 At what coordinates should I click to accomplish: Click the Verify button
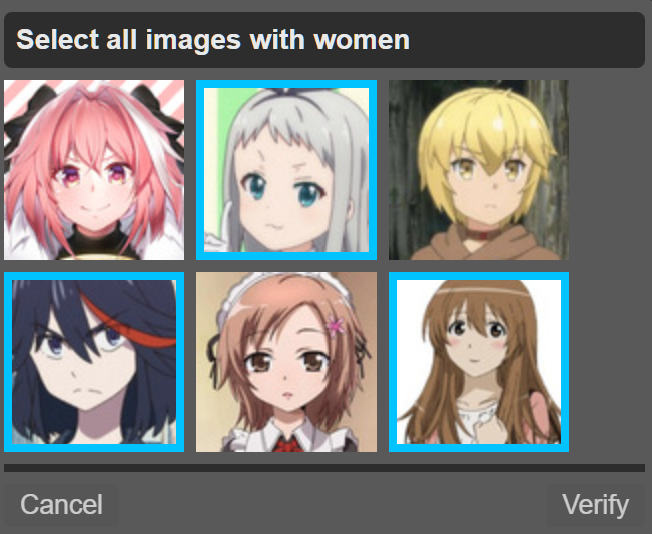point(595,505)
